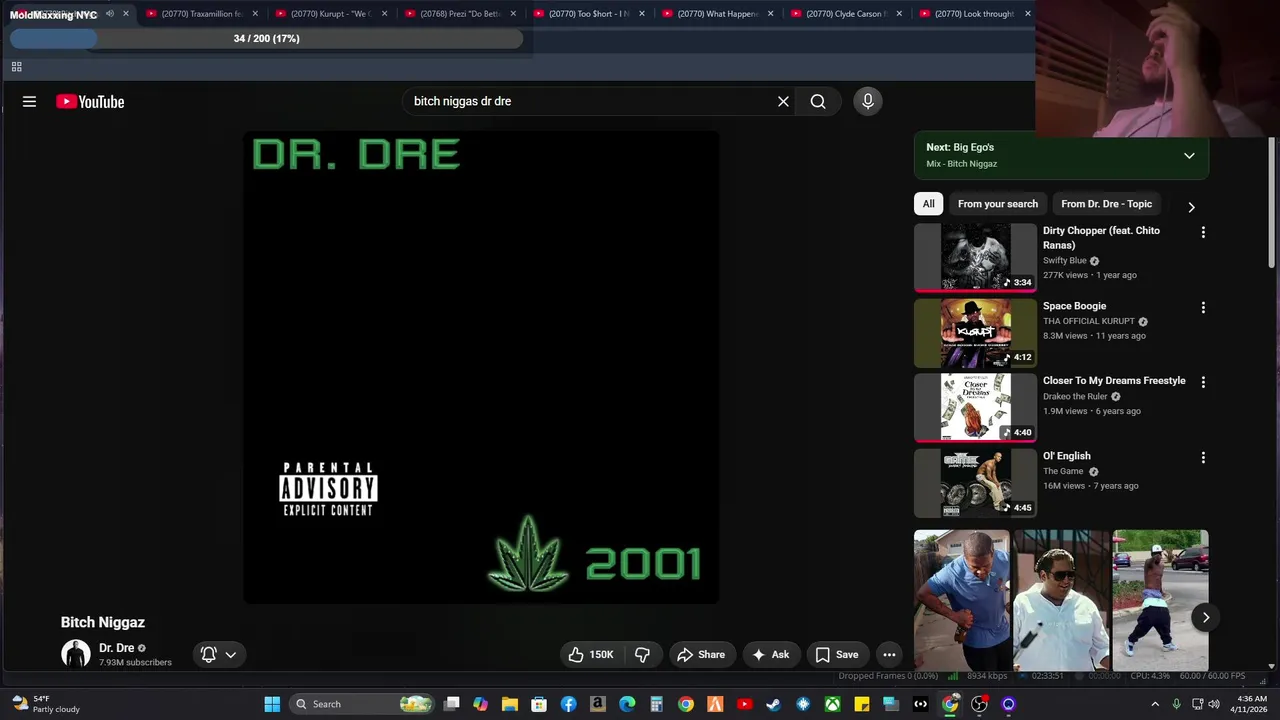Open the apps grid icon in bookmarks bar
Viewport: 1280px width, 720px height.
click(16, 67)
